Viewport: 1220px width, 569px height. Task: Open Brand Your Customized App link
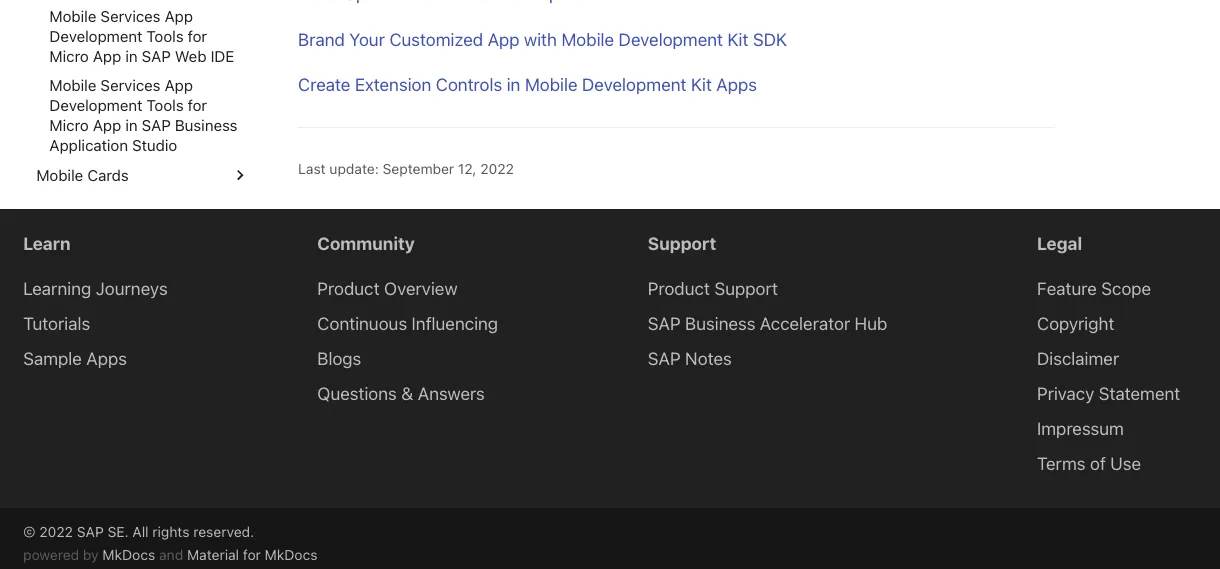(x=542, y=41)
